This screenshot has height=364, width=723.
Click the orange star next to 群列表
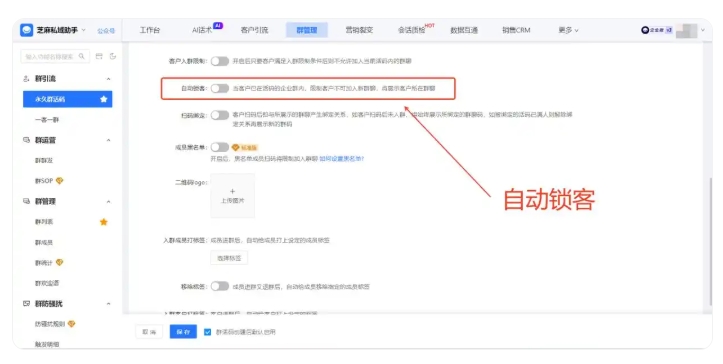pos(104,222)
